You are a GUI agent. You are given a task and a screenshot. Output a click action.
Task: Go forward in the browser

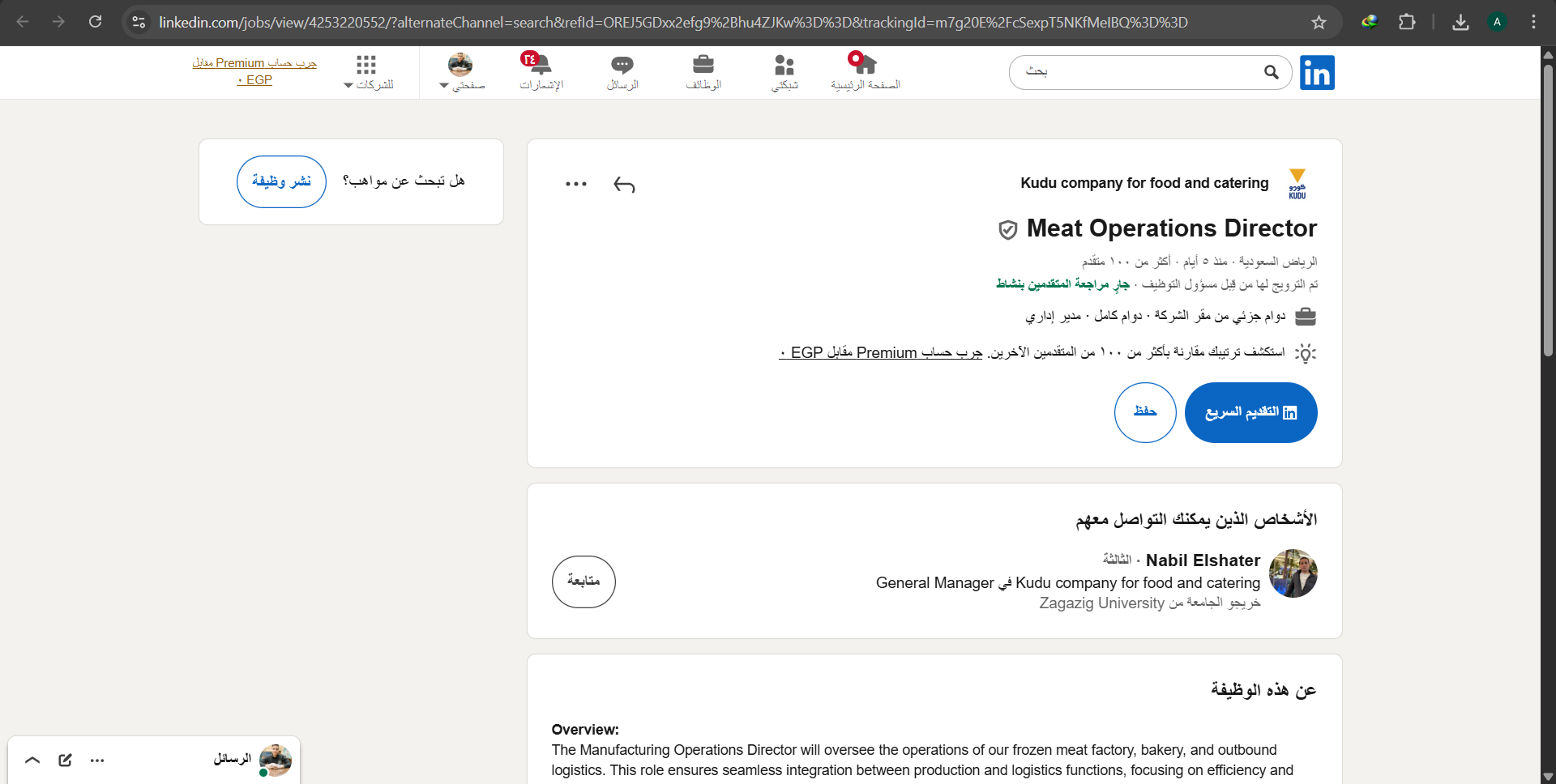click(x=58, y=22)
